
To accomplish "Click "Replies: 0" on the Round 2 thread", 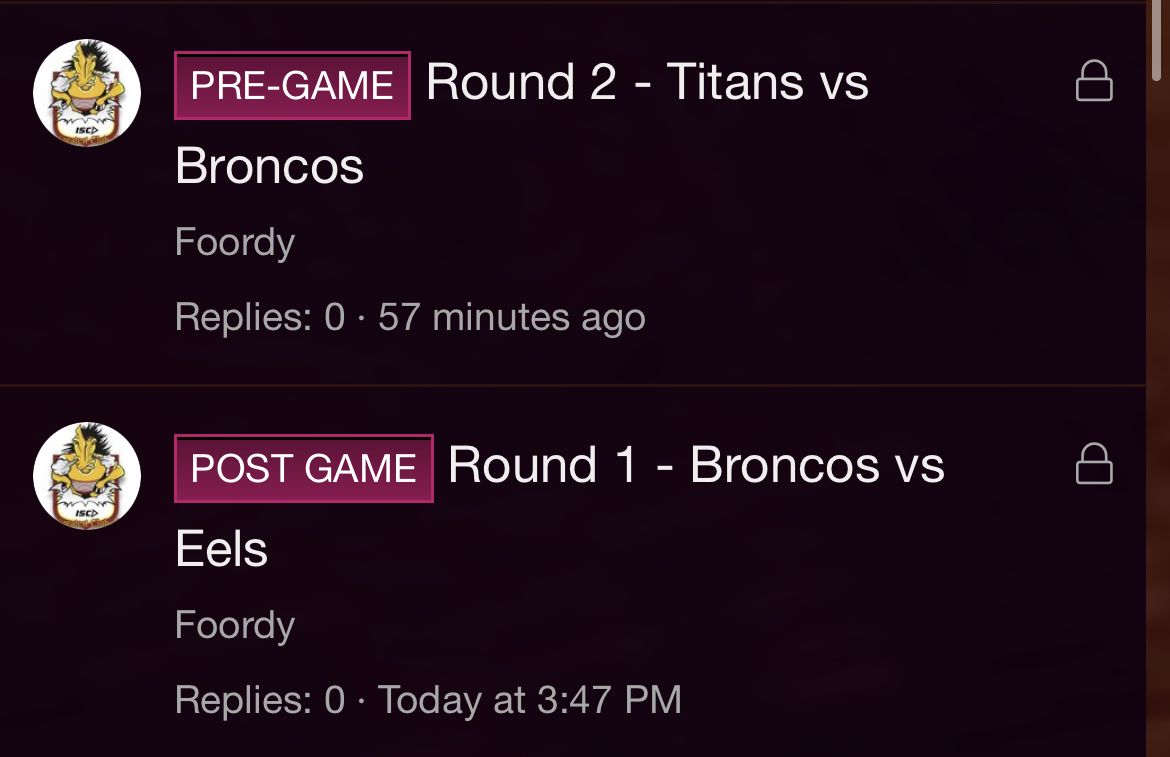I will [x=260, y=318].
